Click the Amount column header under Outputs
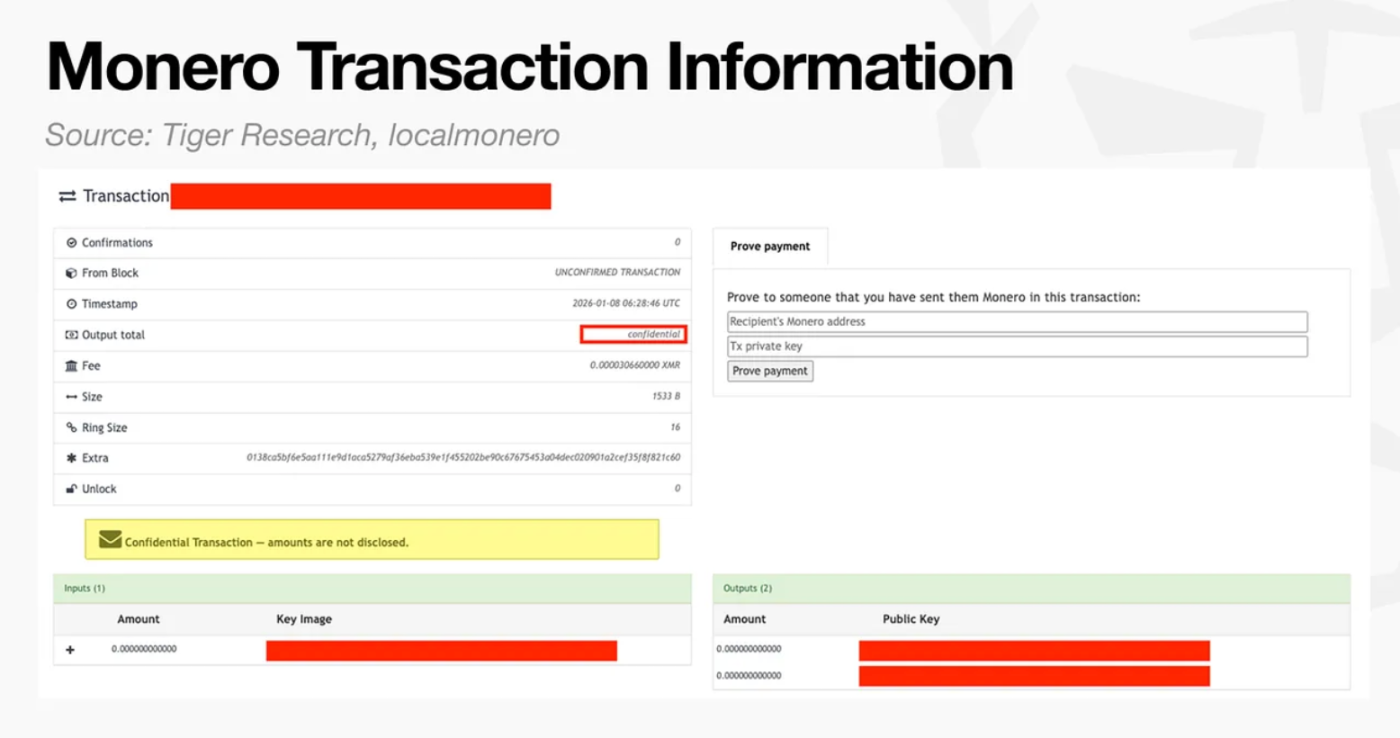Screen dimensions: 1400x738 click(x=745, y=620)
